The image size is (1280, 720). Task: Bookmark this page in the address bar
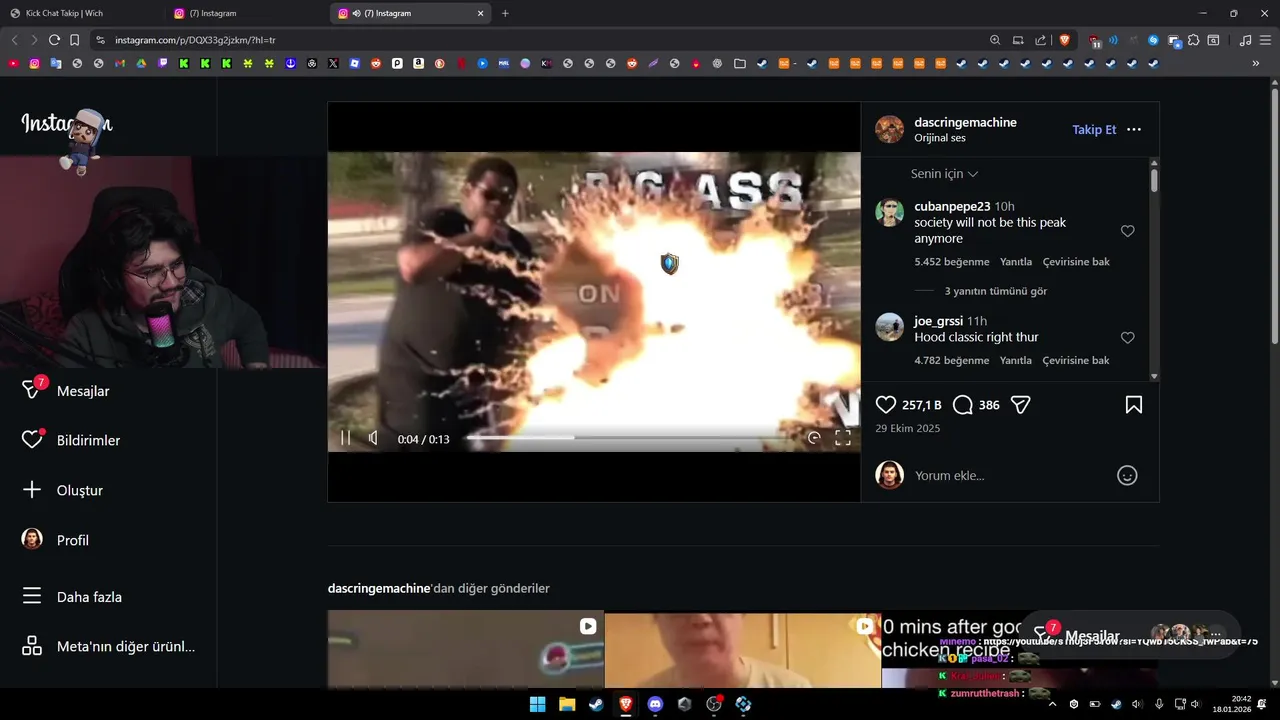tap(74, 40)
